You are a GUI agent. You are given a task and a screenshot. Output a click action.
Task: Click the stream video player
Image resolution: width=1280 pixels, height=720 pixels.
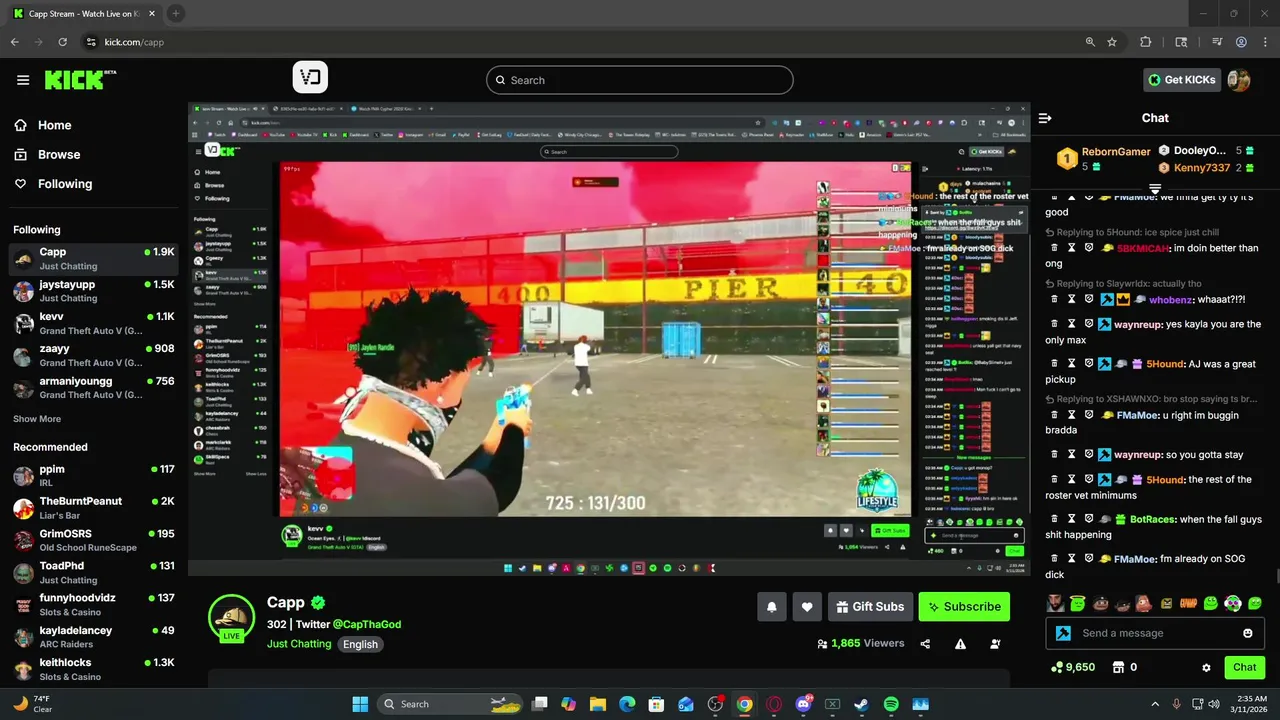(609, 339)
